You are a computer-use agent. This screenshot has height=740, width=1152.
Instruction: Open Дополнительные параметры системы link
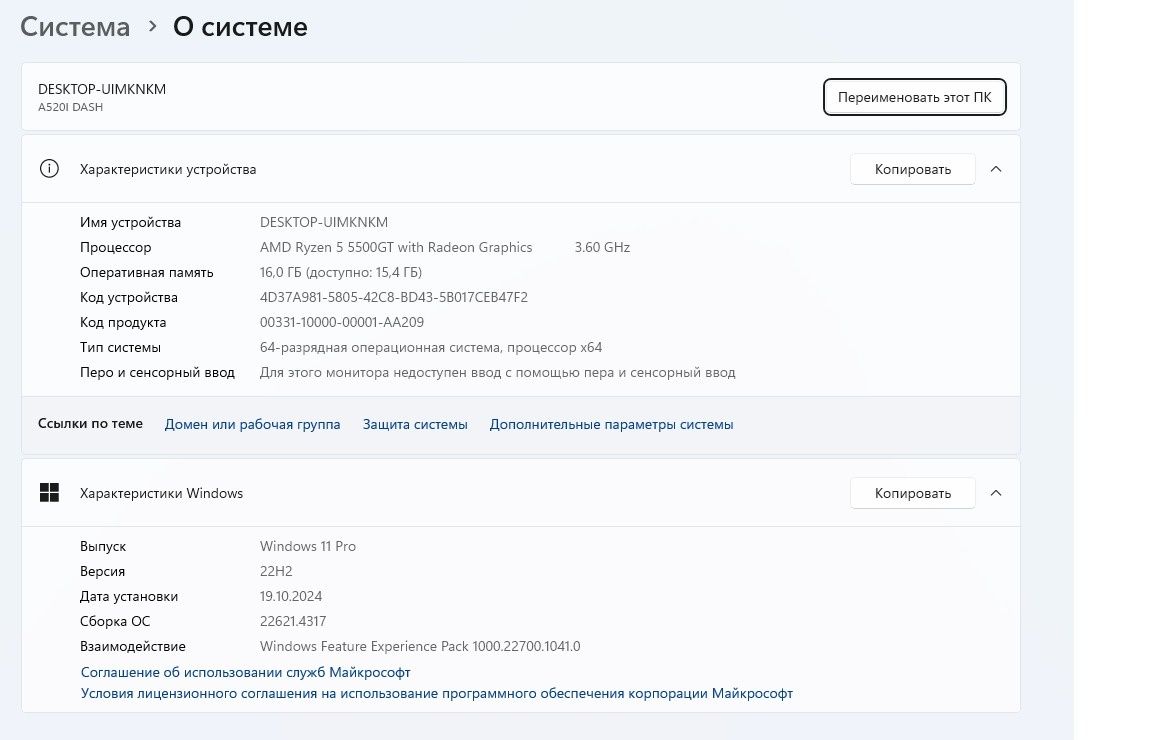[x=611, y=424]
